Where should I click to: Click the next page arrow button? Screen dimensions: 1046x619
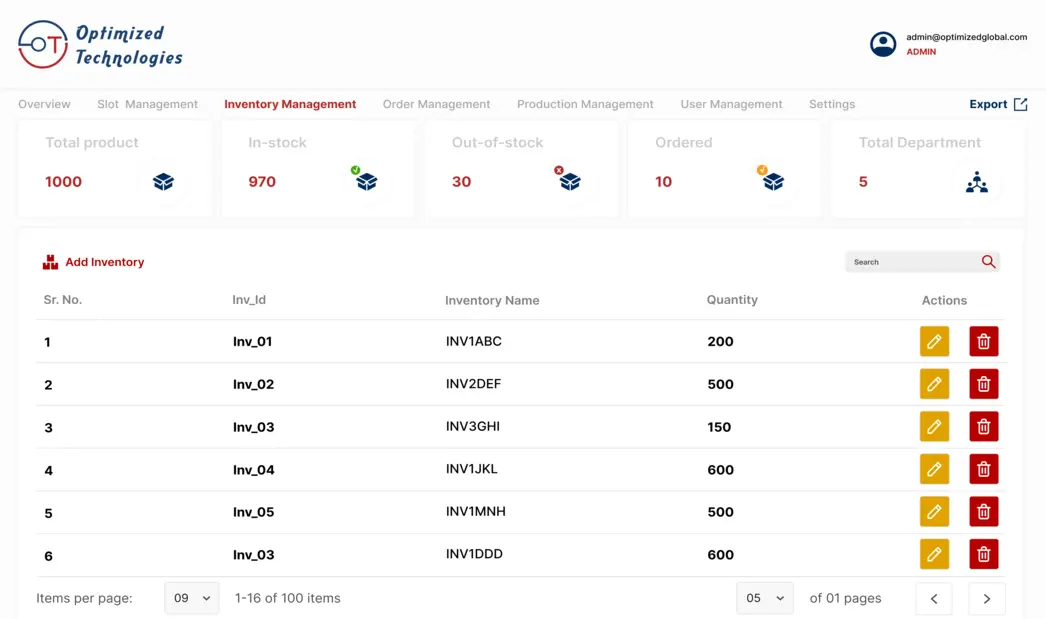click(x=986, y=598)
